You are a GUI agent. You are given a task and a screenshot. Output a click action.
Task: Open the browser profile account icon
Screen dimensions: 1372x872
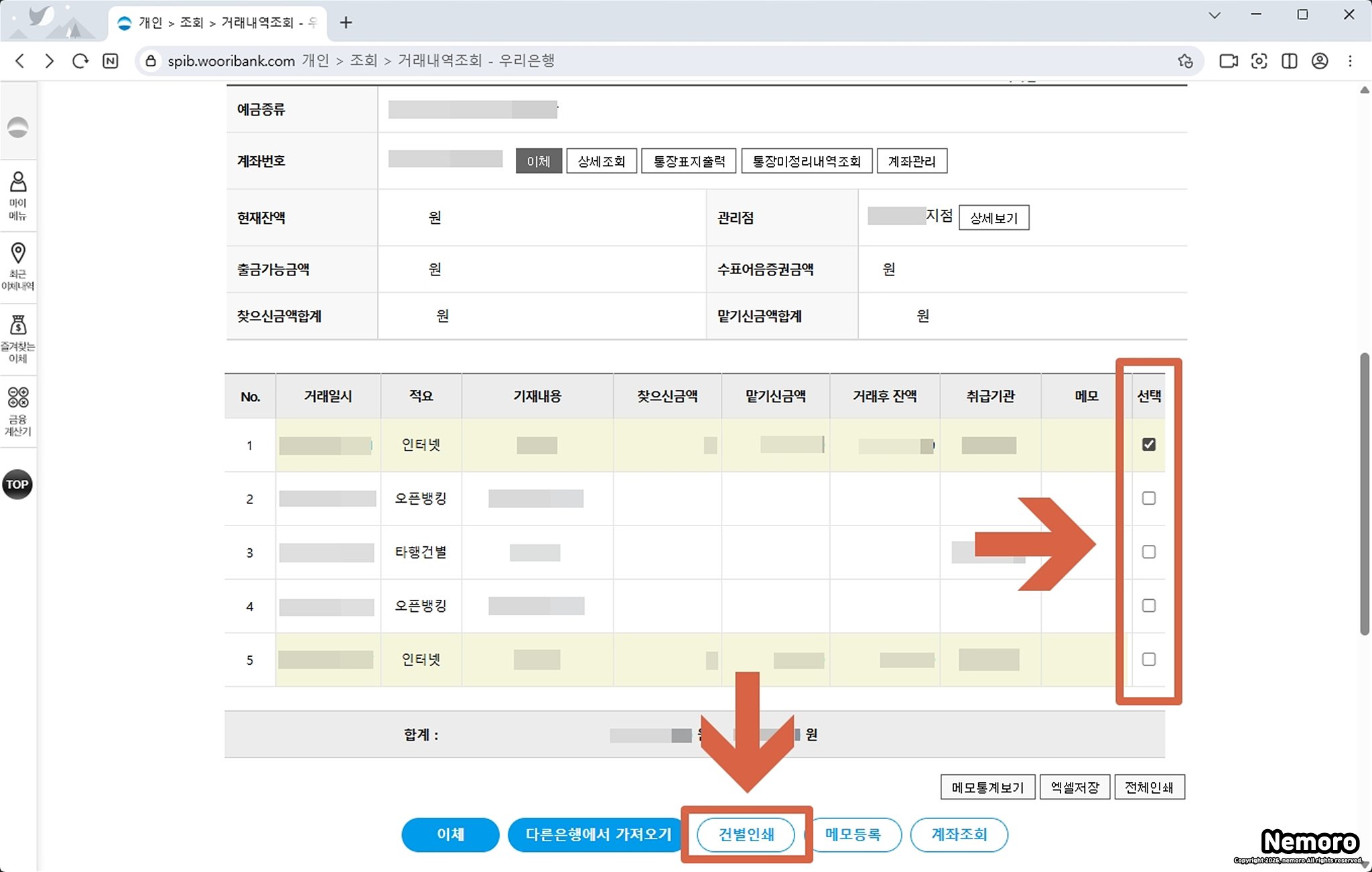point(1319,61)
